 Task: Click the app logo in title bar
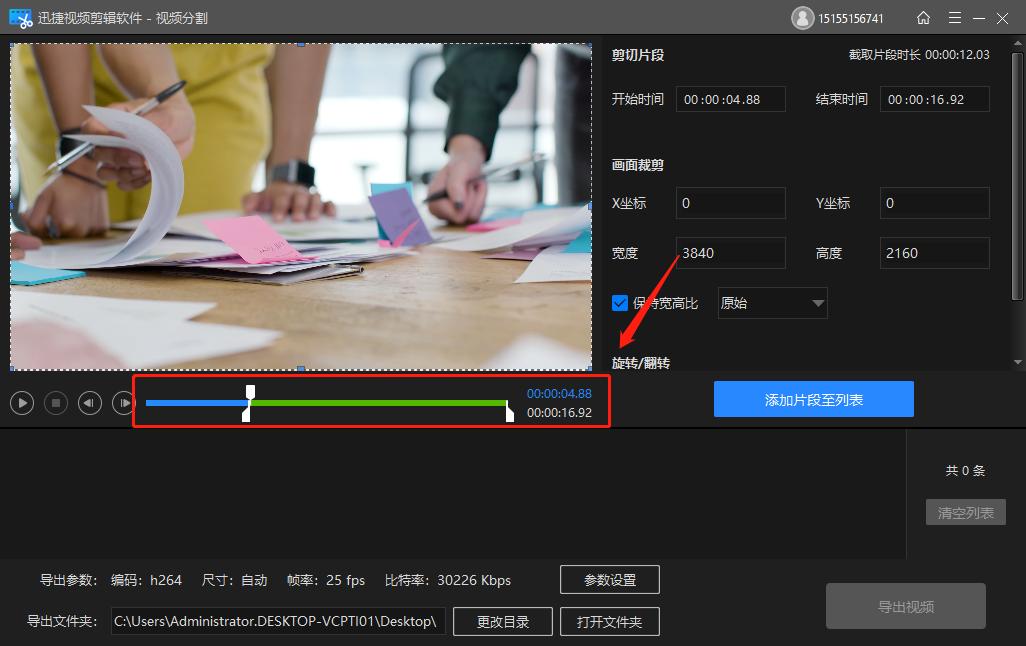[x=21, y=18]
